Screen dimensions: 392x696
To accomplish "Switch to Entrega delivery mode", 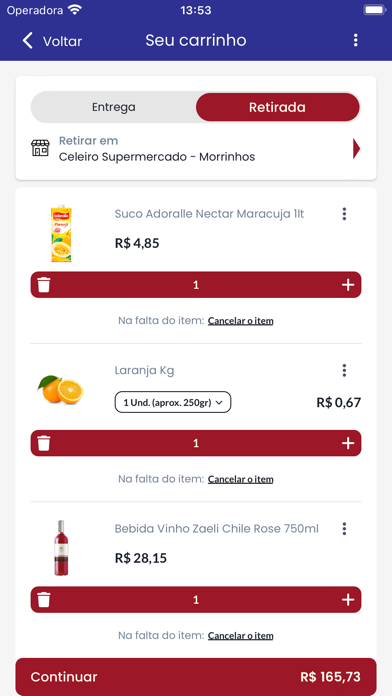I will tap(114, 107).
